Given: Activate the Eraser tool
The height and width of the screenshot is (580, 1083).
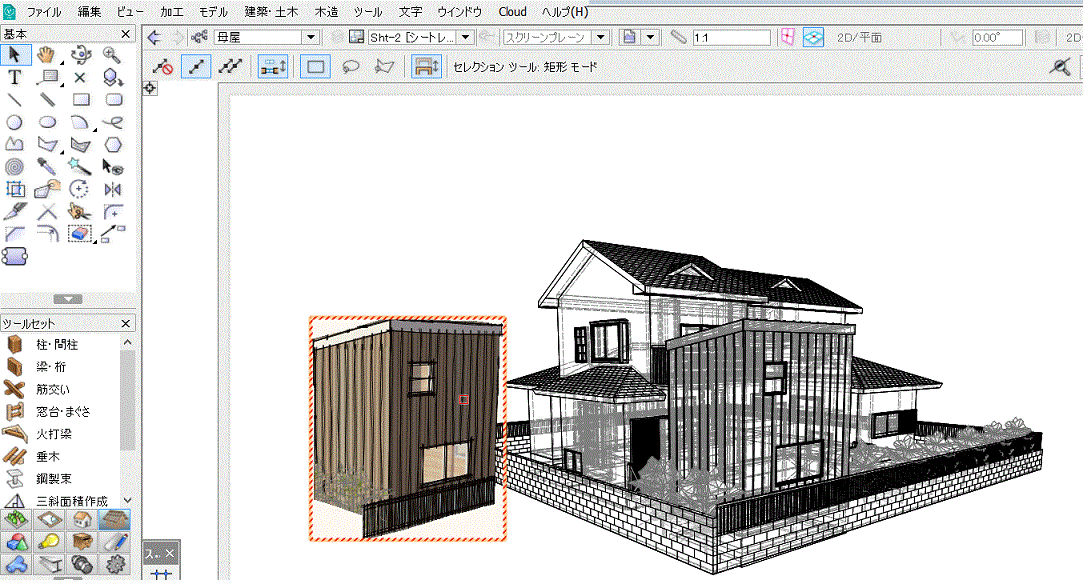Looking at the screenshot, I should click(x=80, y=233).
